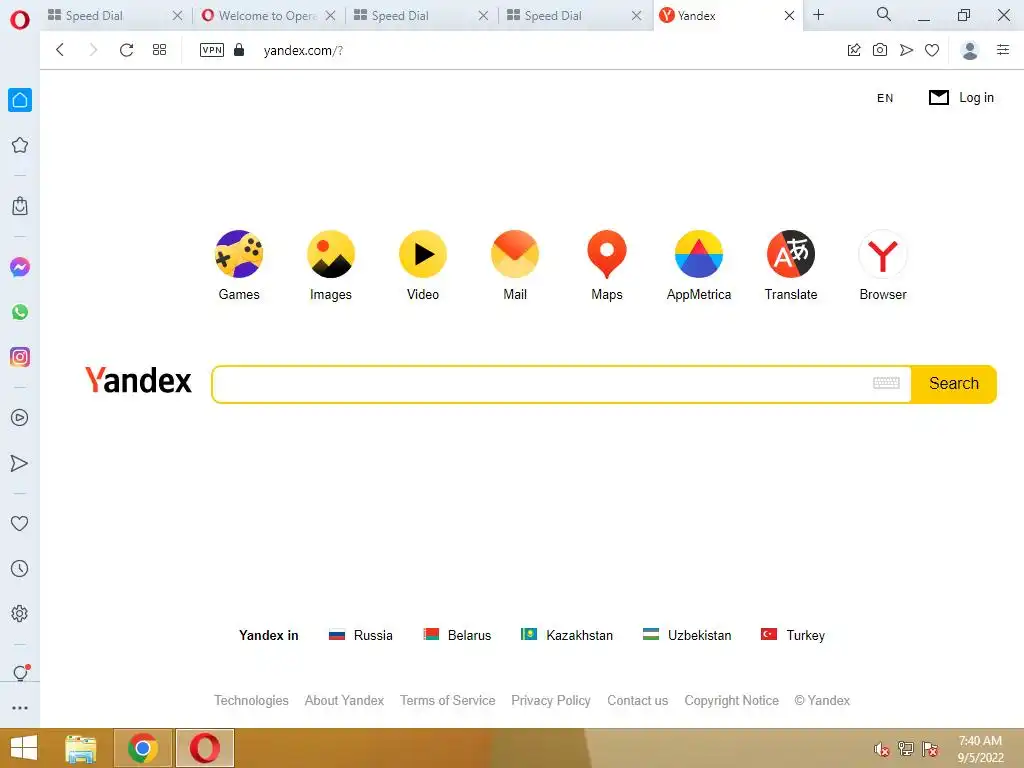Open the Technologies footer link

[251, 700]
